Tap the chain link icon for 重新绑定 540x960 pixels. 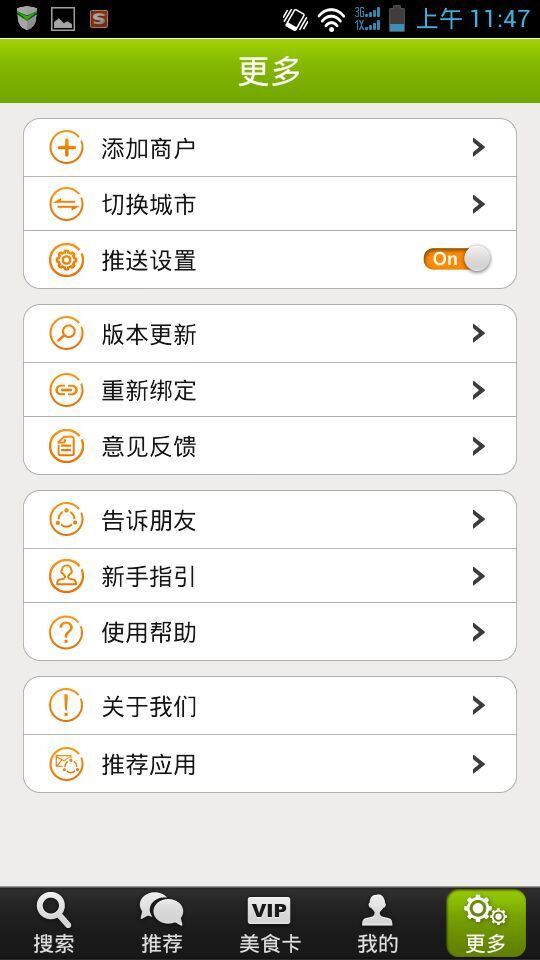tap(66, 390)
